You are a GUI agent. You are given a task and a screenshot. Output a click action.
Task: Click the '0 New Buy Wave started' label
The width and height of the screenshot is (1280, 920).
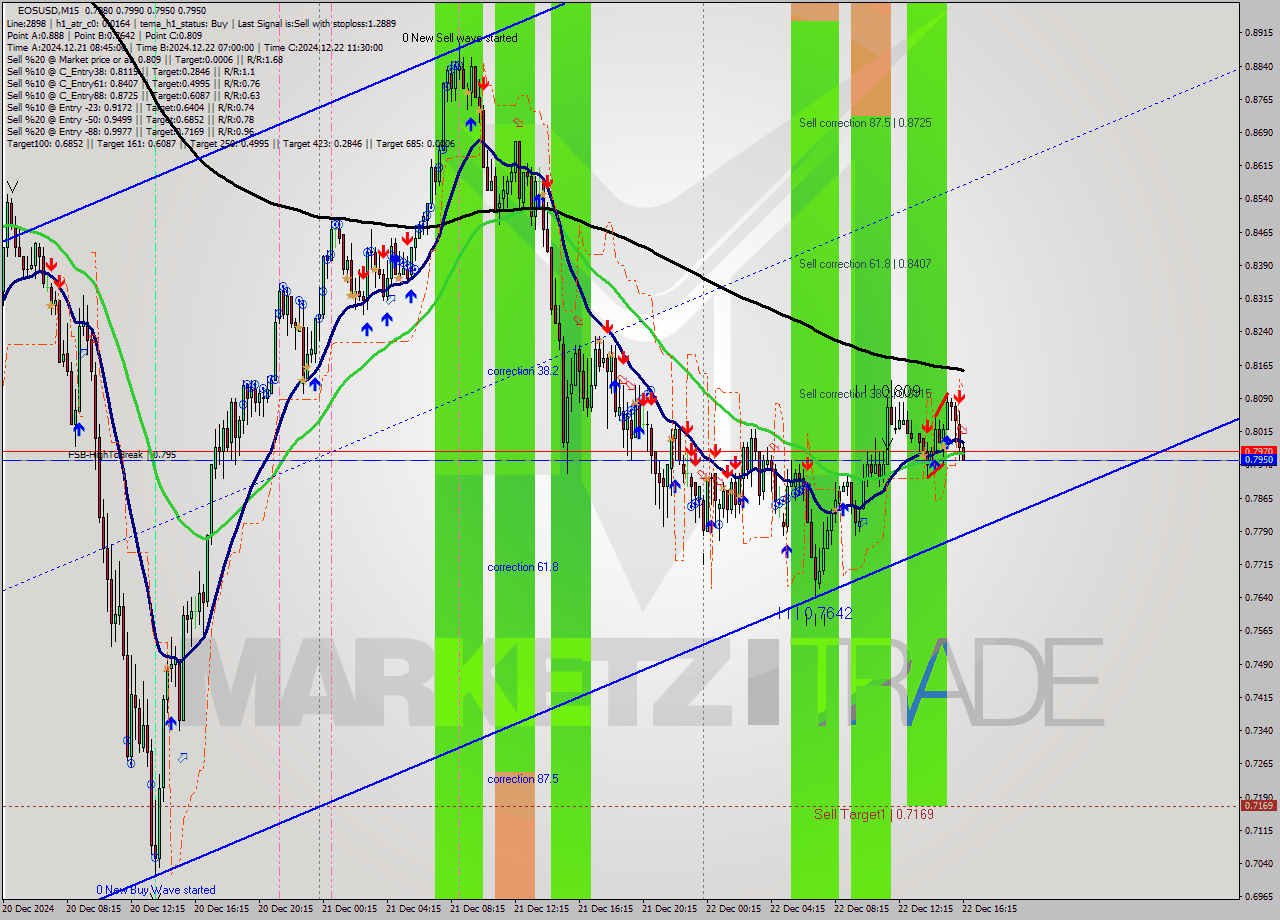156,890
